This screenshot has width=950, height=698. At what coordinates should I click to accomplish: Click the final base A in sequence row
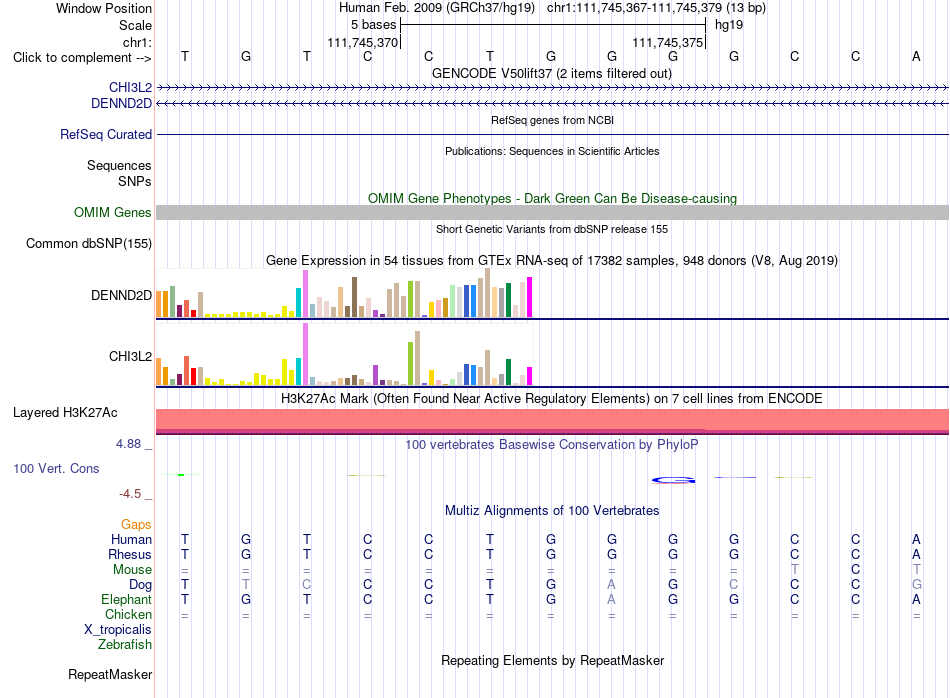point(916,56)
